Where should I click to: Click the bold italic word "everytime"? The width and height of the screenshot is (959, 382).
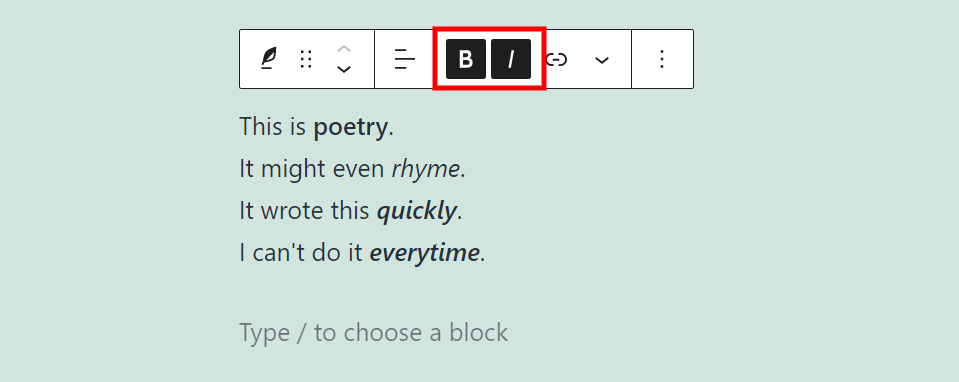(x=425, y=252)
